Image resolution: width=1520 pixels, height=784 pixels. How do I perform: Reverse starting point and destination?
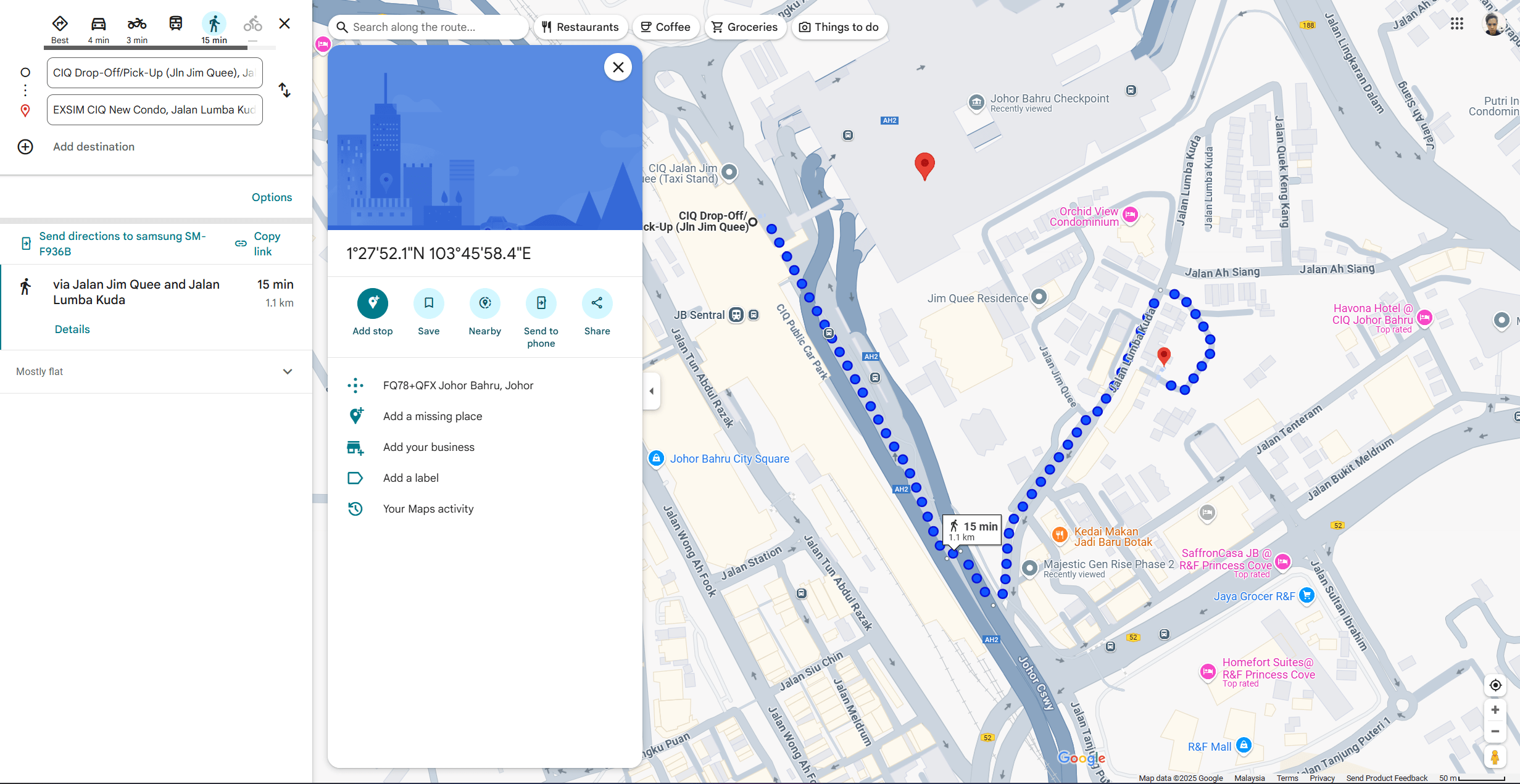point(284,90)
